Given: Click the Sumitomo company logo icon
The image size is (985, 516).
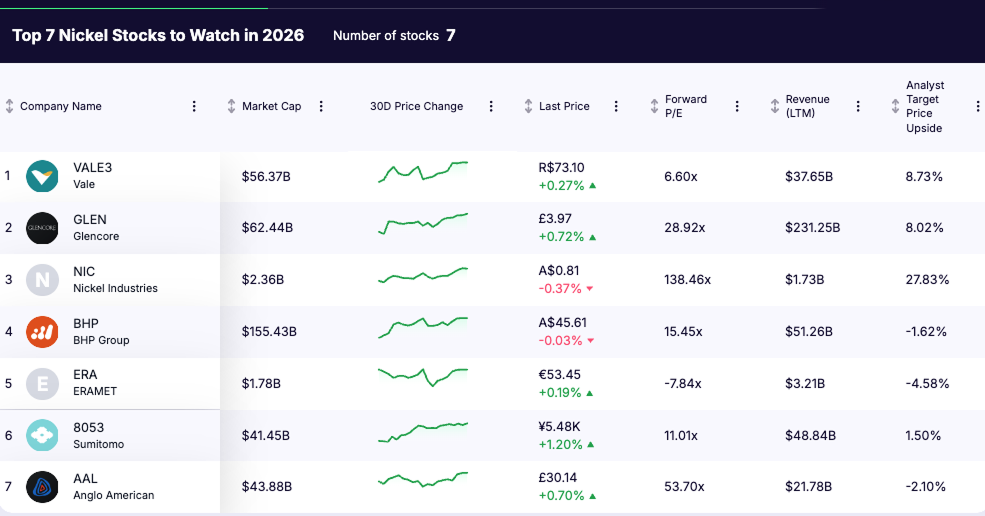Looking at the screenshot, I should pos(42,436).
